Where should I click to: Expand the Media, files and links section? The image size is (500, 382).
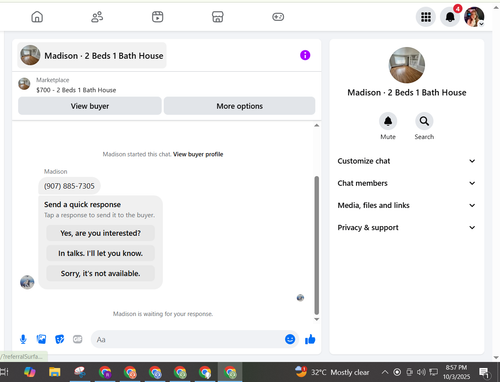407,205
